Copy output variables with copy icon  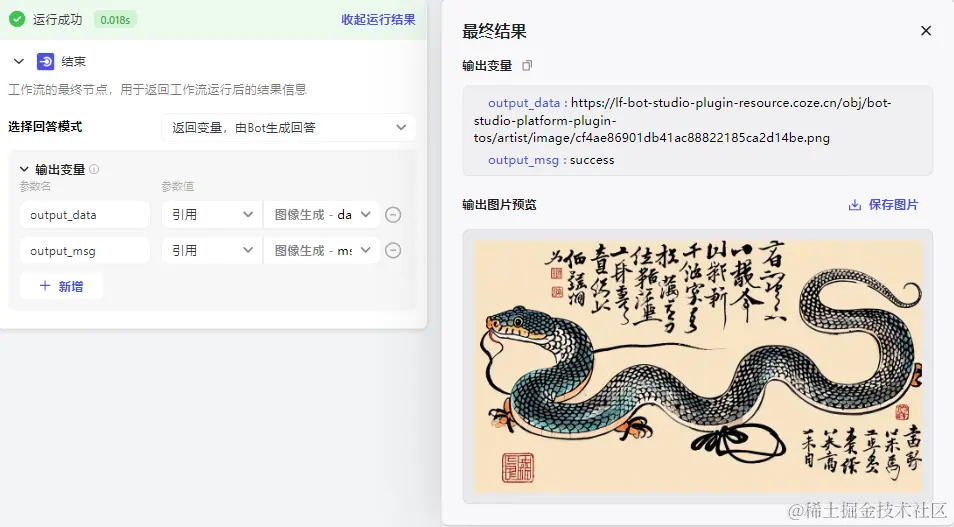(527, 65)
